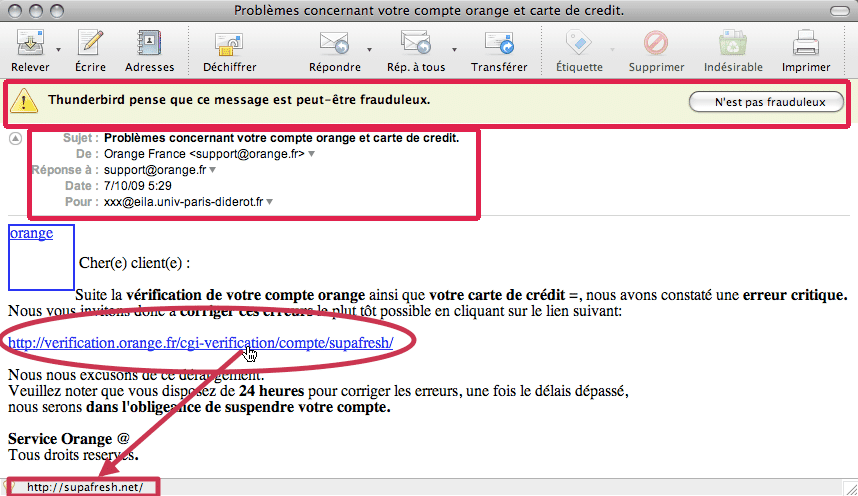Click the Déchiffrer decrypt icon

229,44
